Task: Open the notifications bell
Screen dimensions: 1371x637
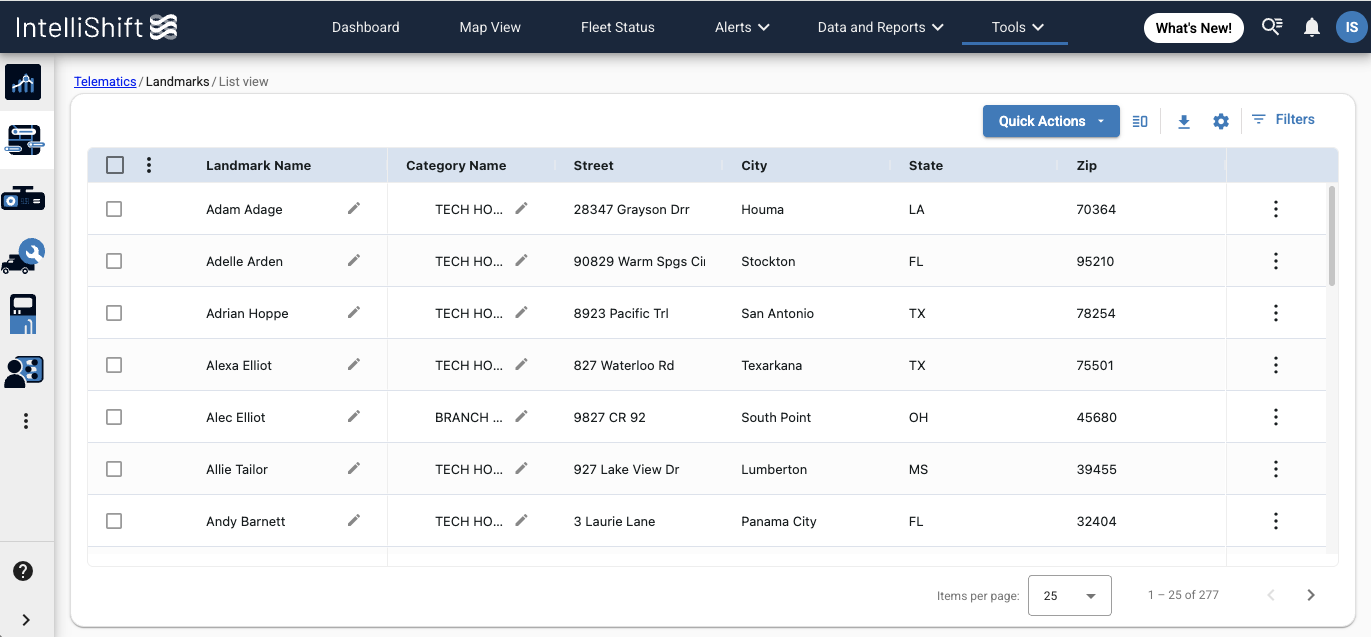Action: click(x=1312, y=28)
